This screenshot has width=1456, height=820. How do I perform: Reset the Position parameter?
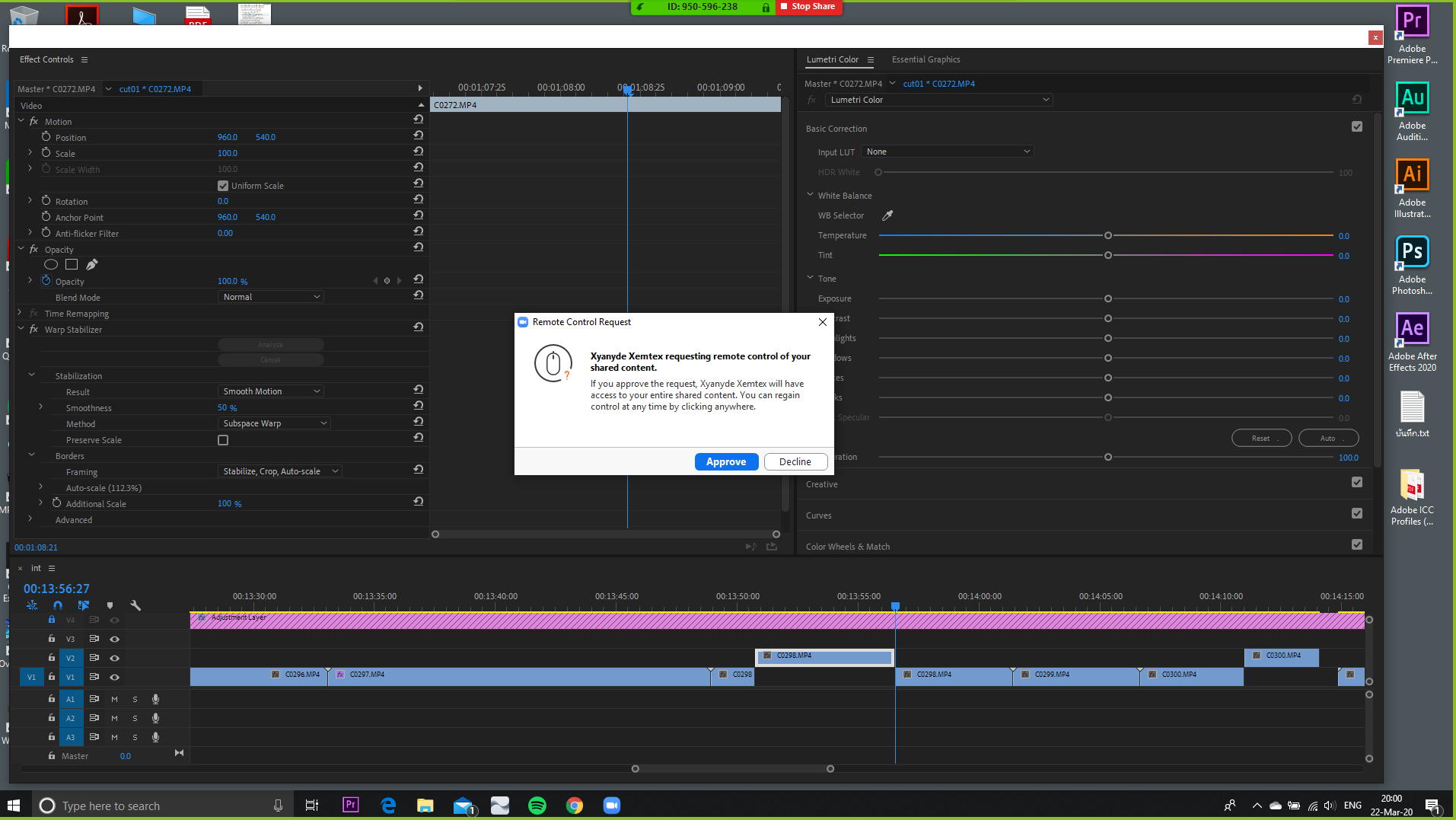pos(418,136)
